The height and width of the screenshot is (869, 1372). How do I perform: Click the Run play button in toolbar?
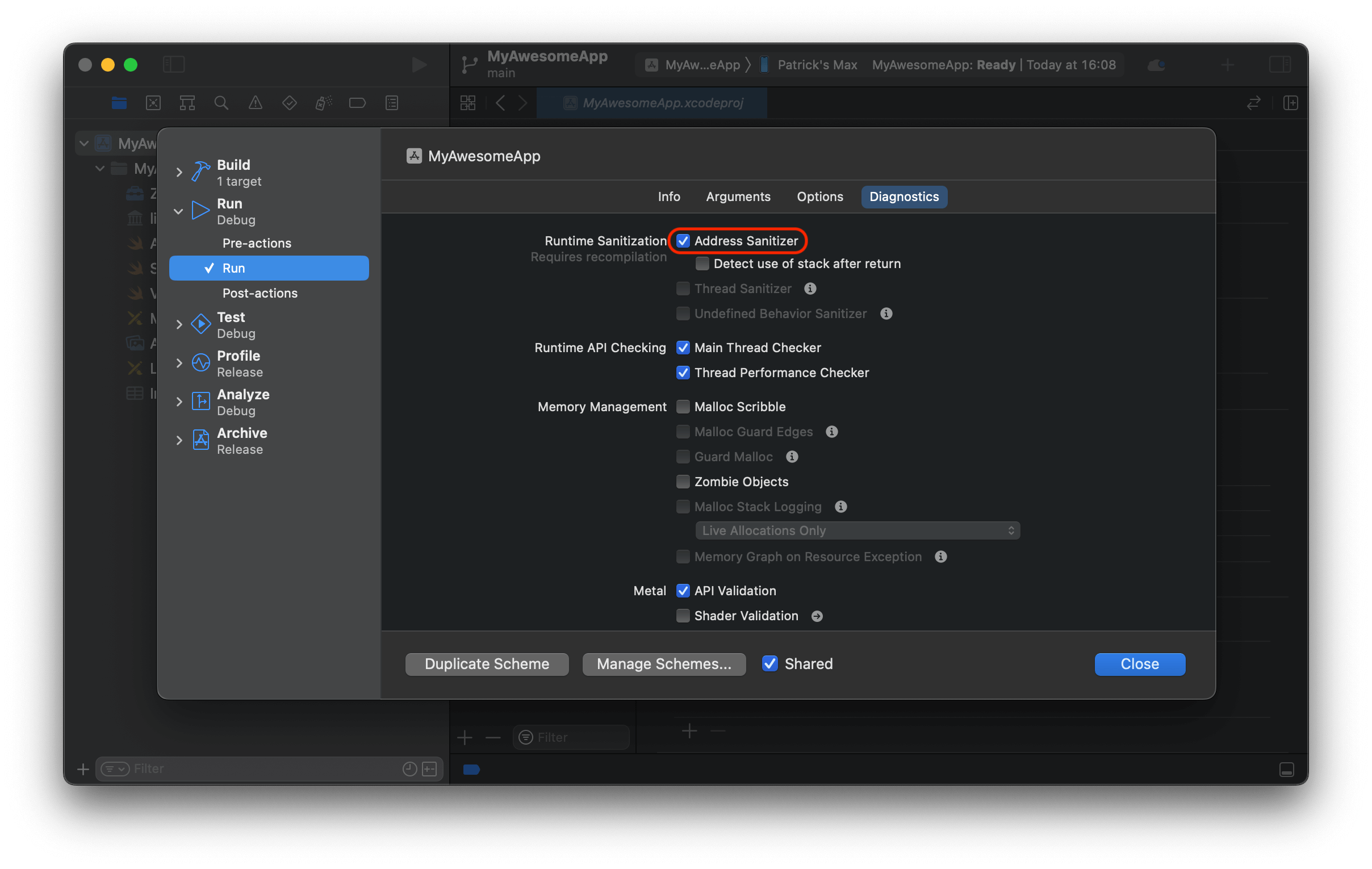pyautogui.click(x=419, y=64)
